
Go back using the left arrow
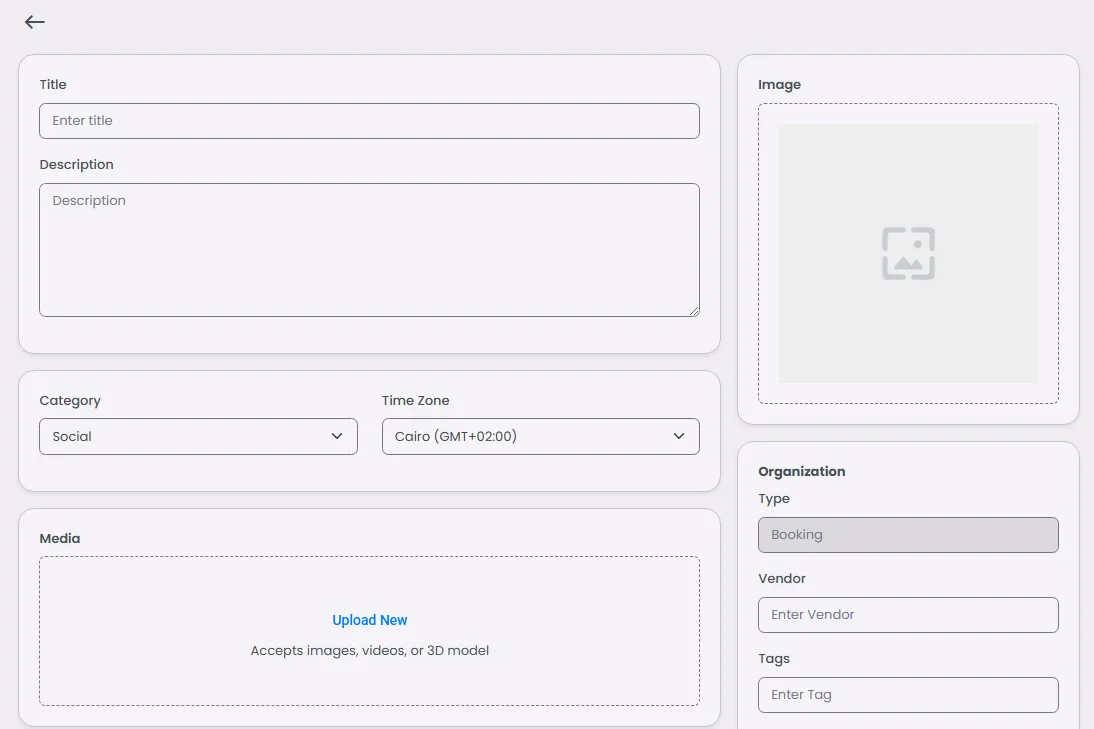pos(35,22)
